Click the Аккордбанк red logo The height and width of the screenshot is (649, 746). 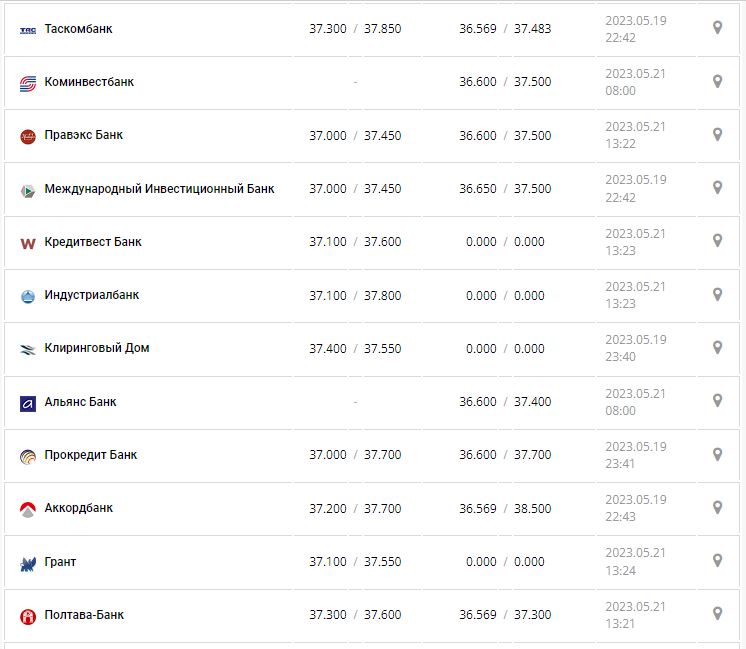tap(28, 509)
